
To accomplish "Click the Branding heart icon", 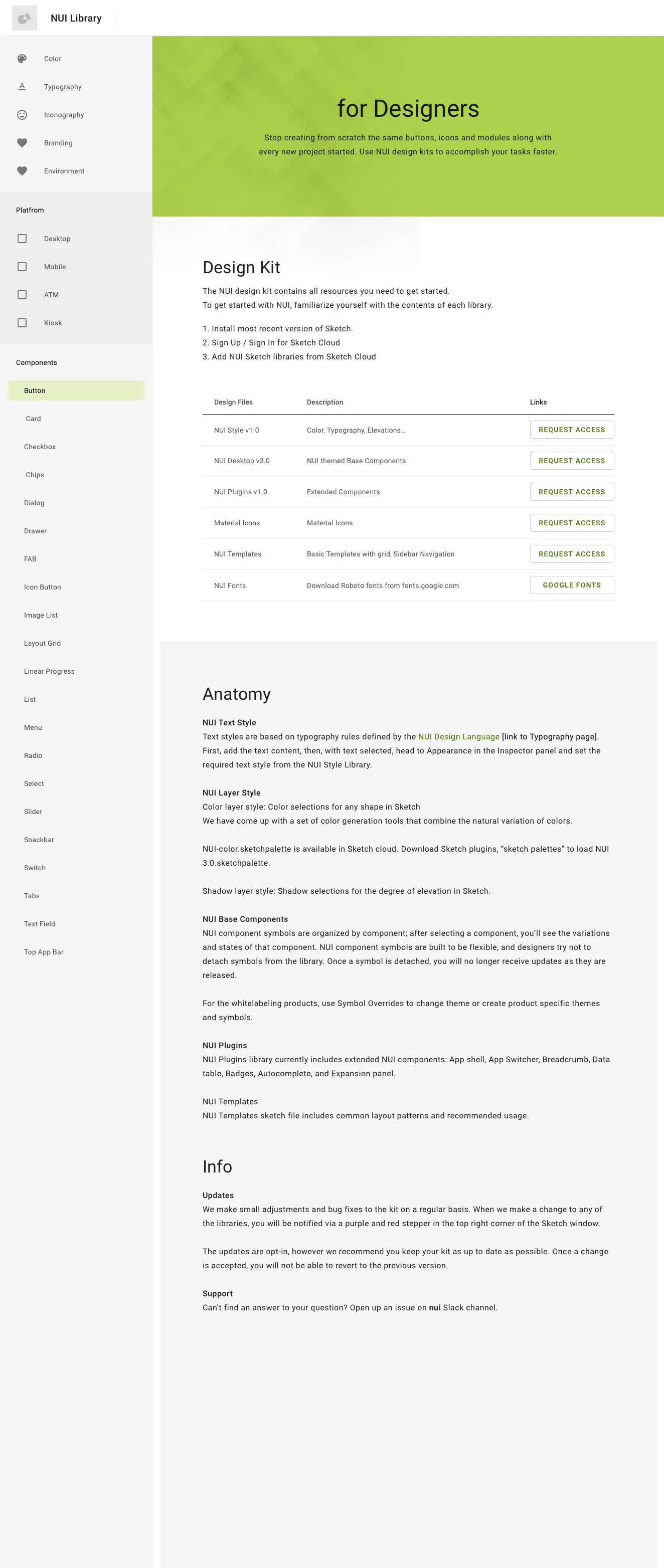I will pos(22,143).
